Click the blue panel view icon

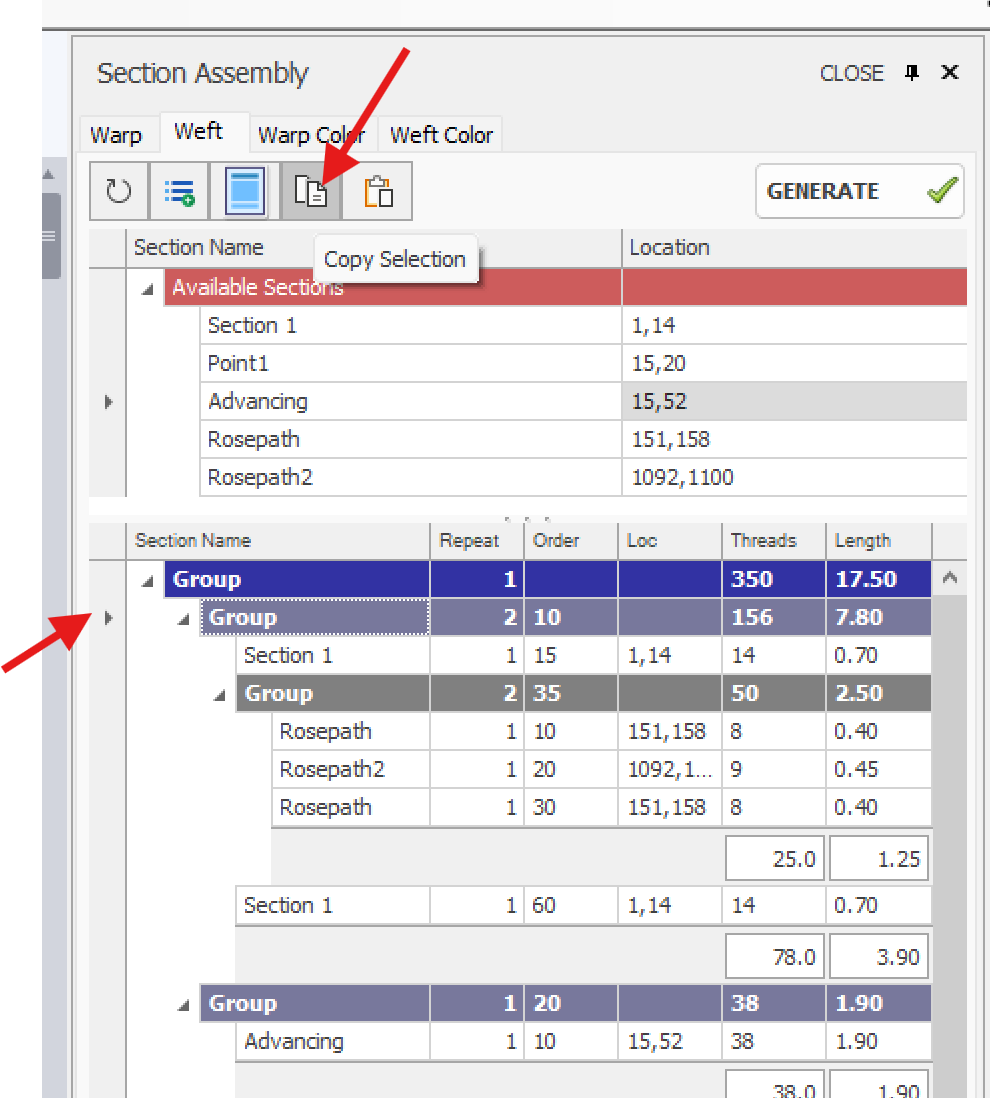tap(244, 191)
